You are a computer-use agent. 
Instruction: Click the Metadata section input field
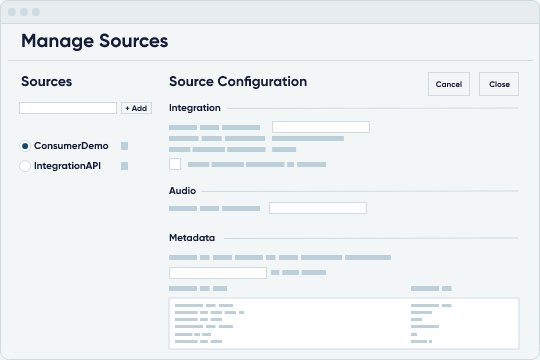pyautogui.click(x=218, y=273)
